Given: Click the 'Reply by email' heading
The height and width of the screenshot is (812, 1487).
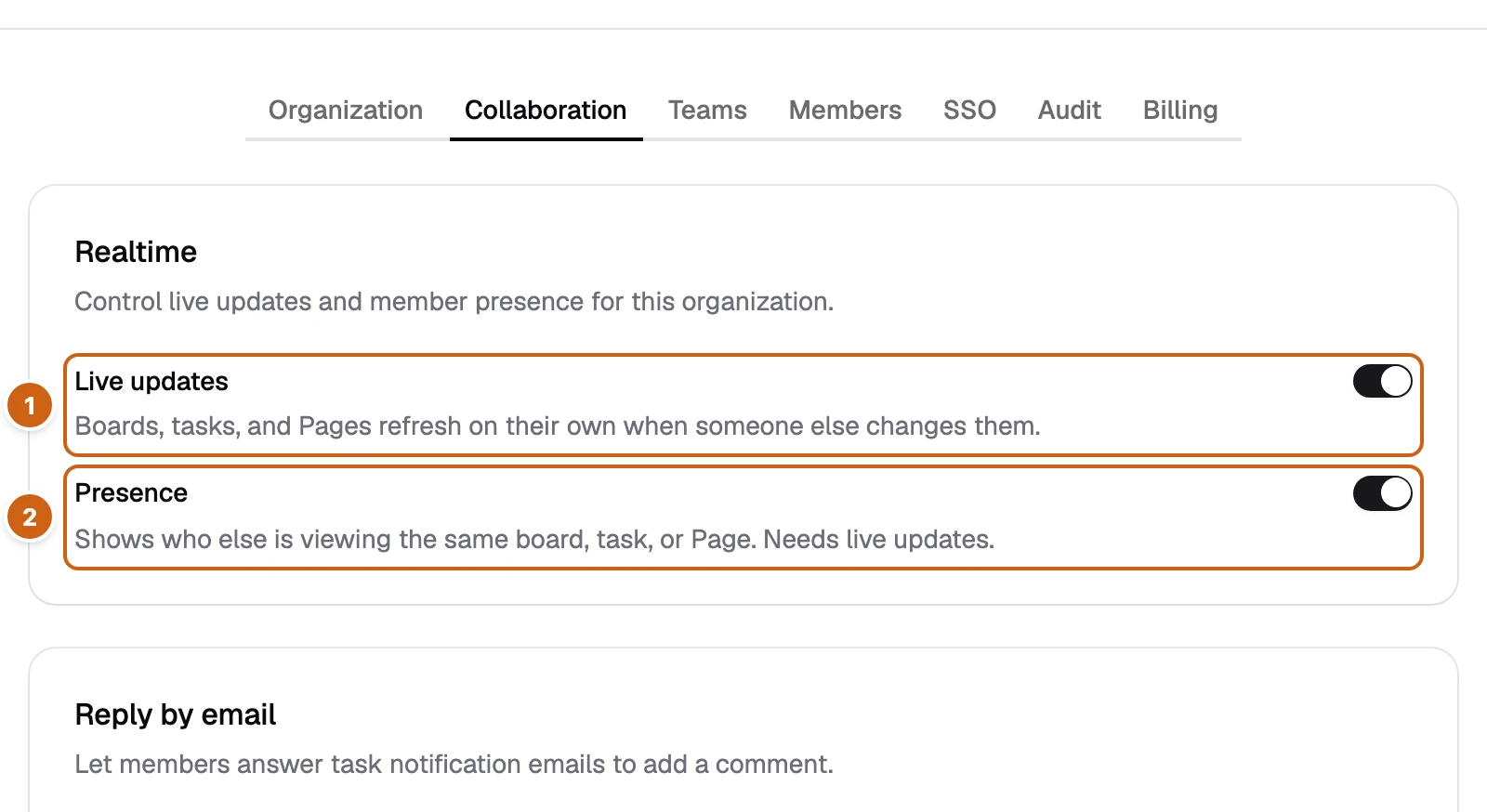Looking at the screenshot, I should 176,714.
